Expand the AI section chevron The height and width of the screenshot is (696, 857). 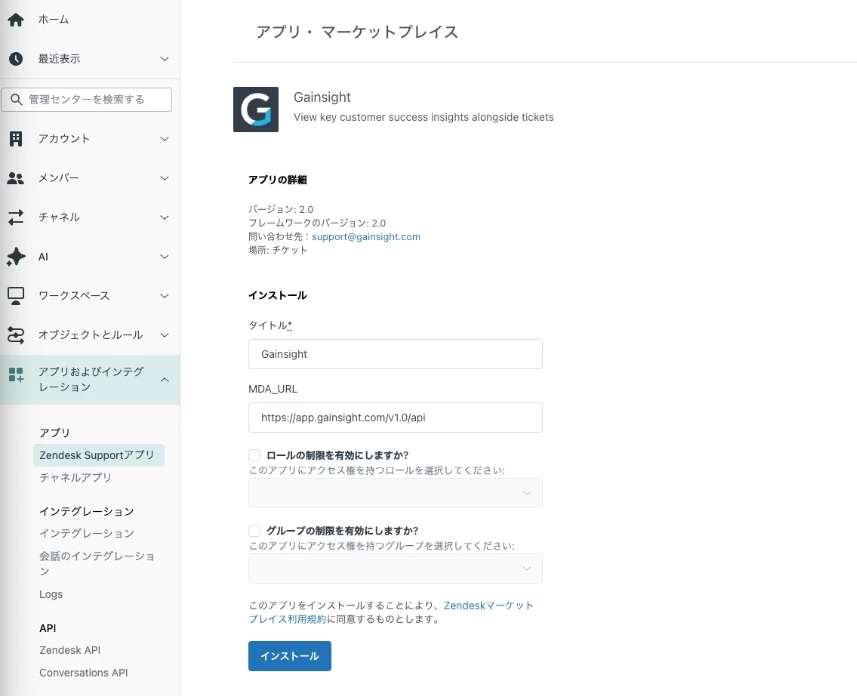click(164, 256)
